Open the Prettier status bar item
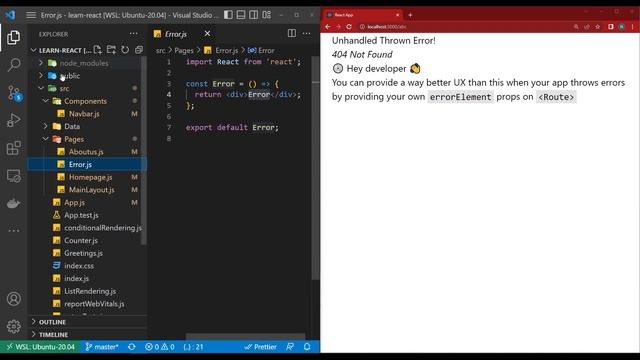640x360 pixels. point(260,347)
